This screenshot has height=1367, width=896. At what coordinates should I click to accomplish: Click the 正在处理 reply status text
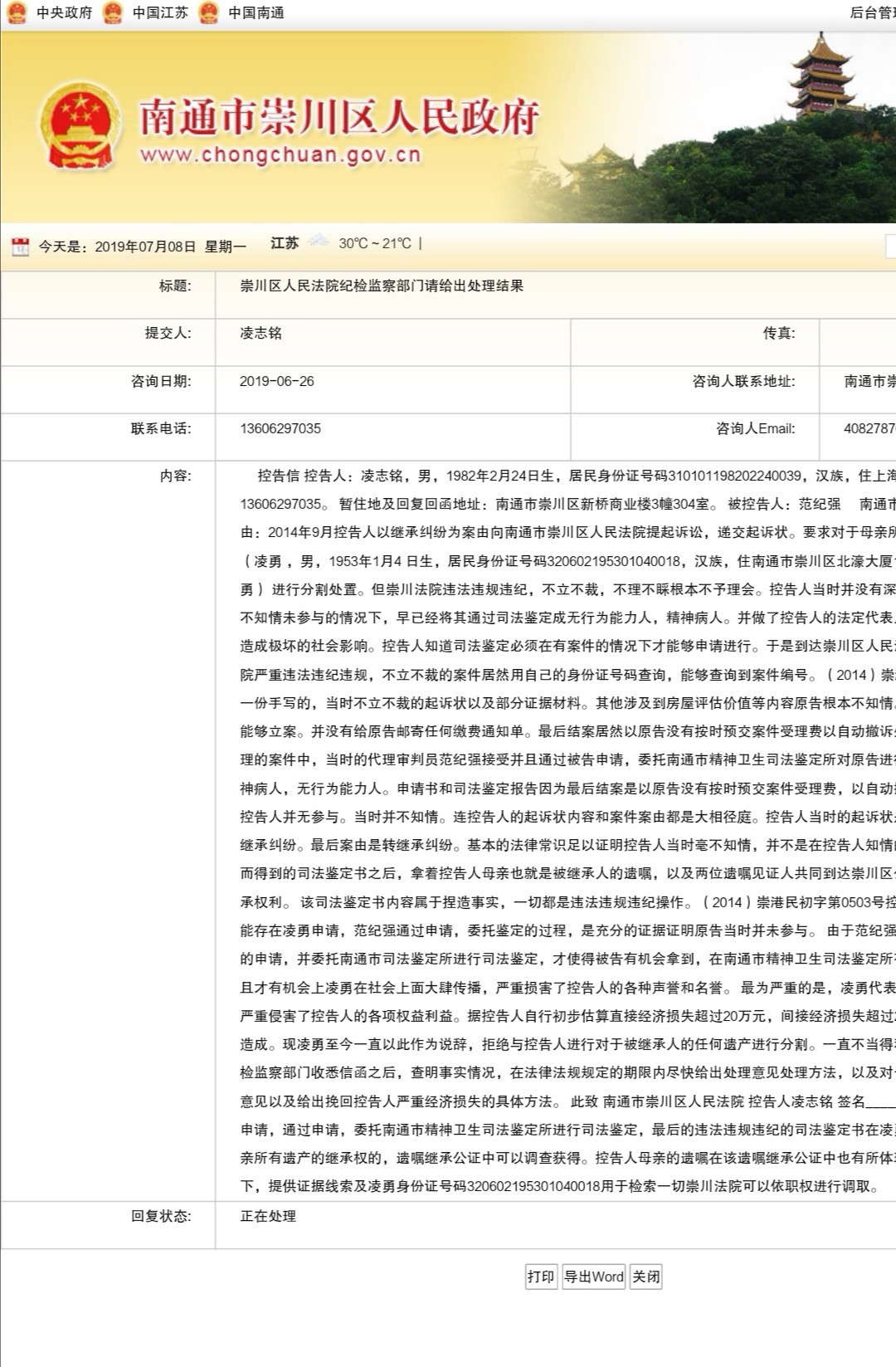tap(268, 1216)
